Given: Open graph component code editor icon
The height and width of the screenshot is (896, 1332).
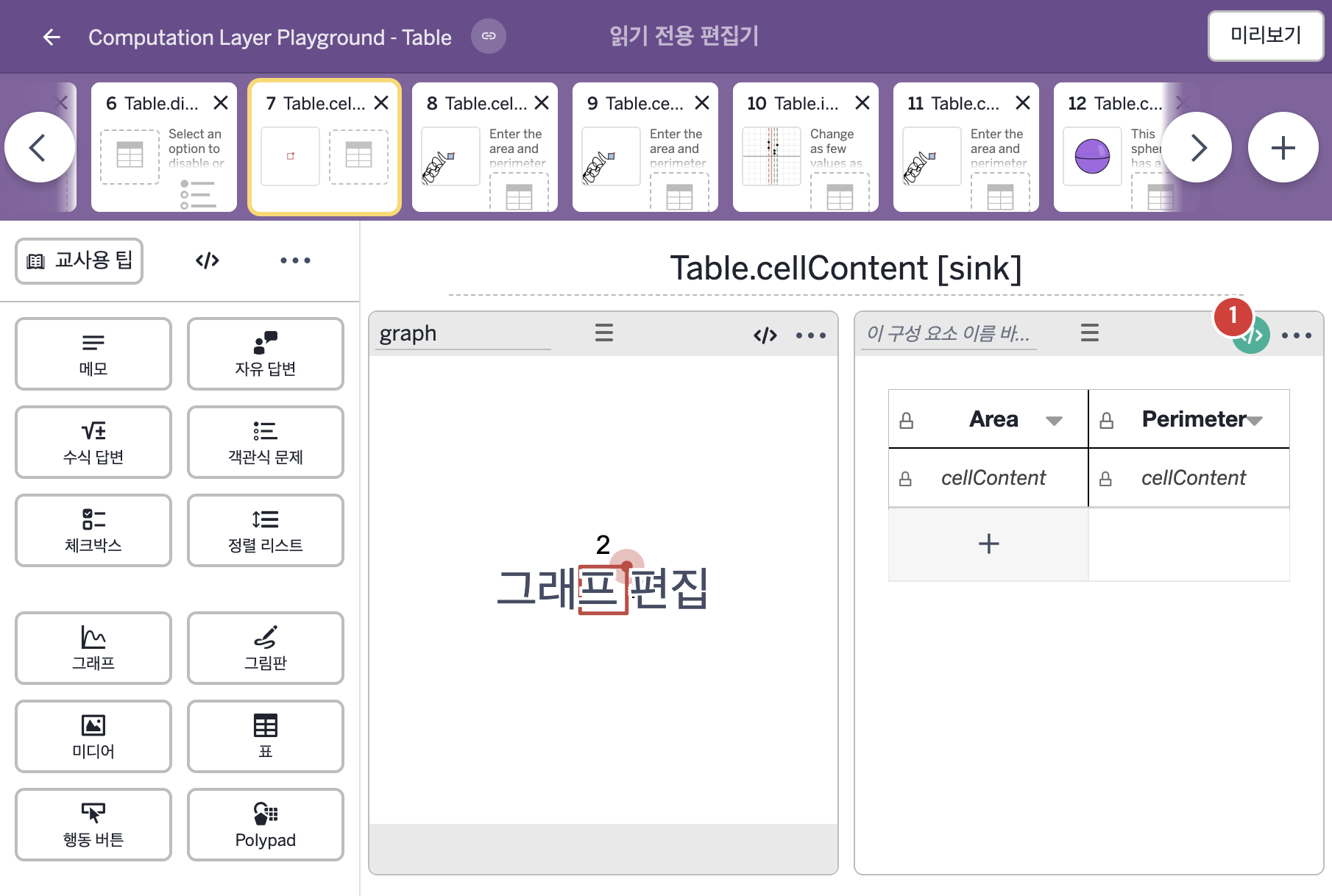Looking at the screenshot, I should [x=765, y=335].
